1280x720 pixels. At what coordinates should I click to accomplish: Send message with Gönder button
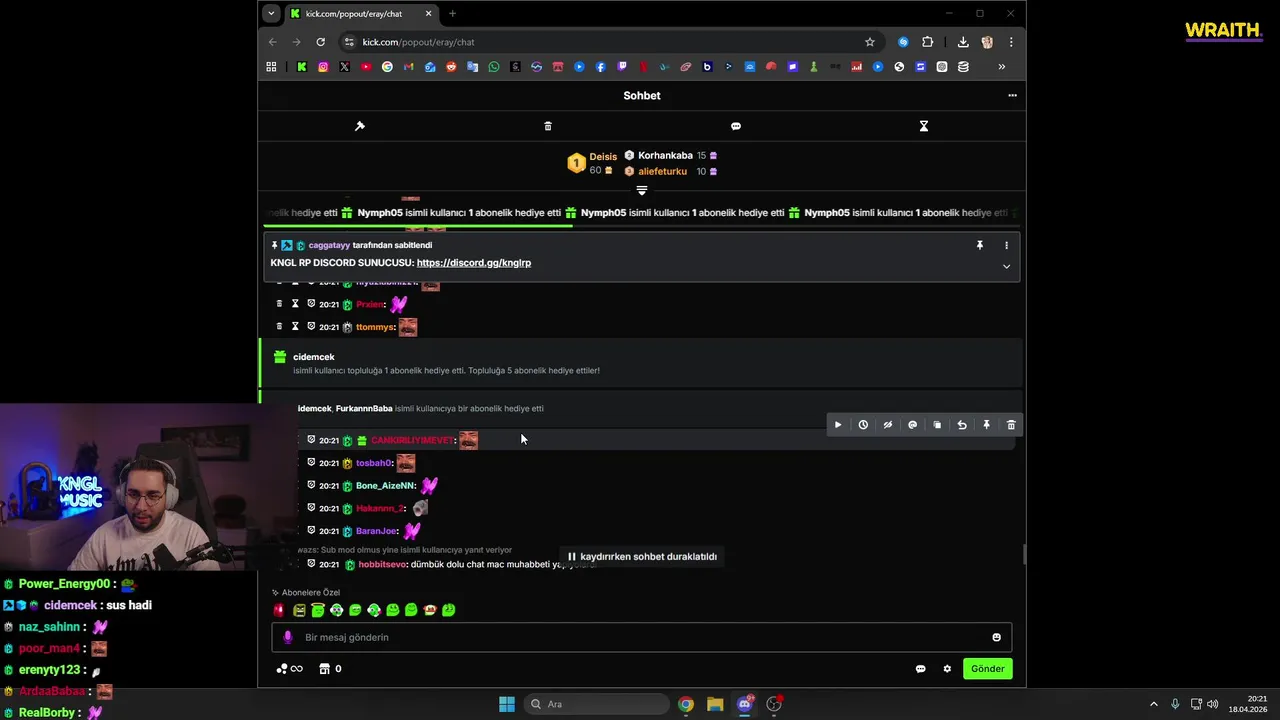(988, 669)
